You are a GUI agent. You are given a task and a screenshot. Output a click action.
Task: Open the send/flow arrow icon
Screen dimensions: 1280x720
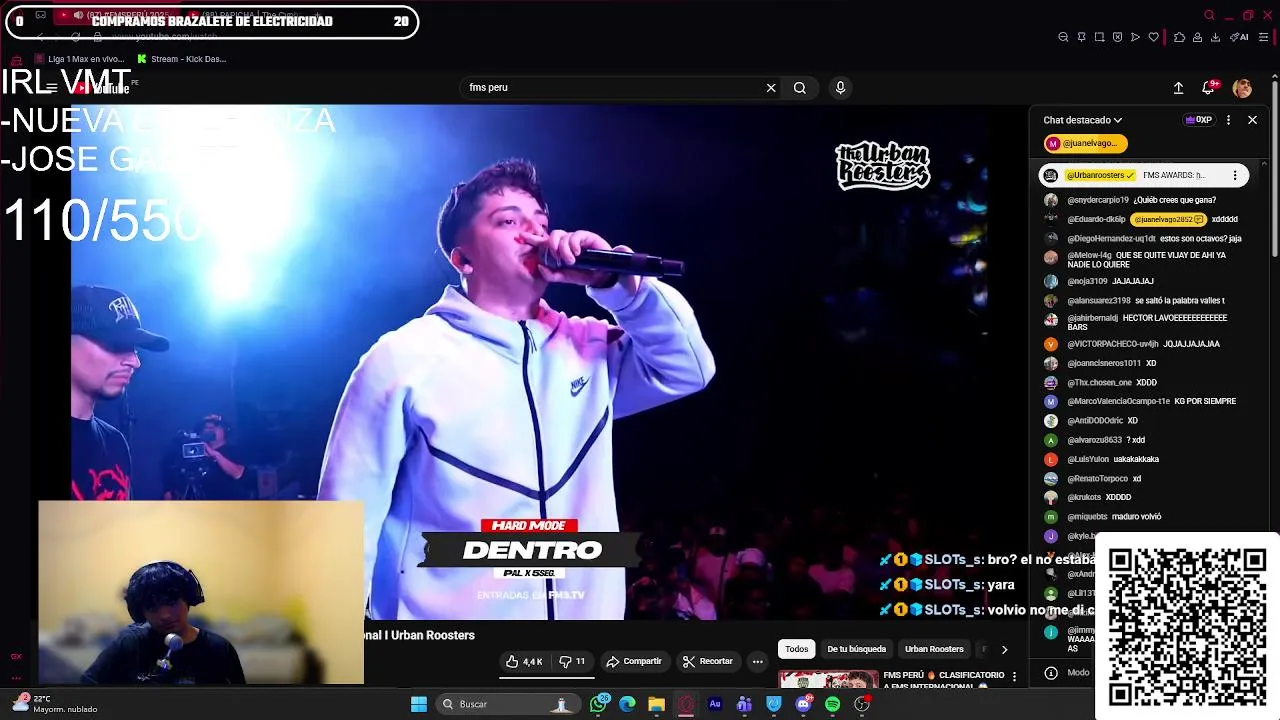[1135, 37]
